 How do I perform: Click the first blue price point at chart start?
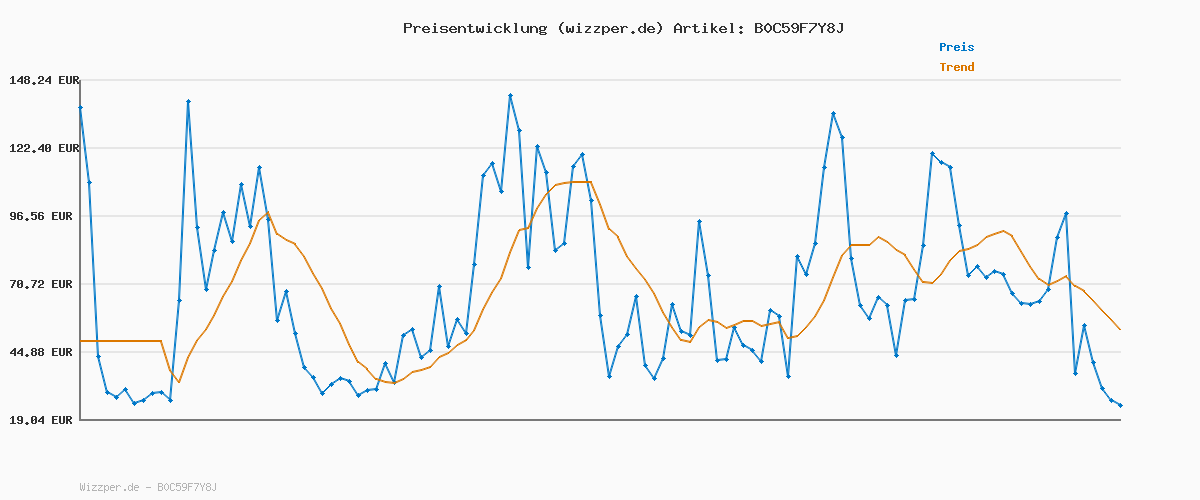(x=80, y=107)
